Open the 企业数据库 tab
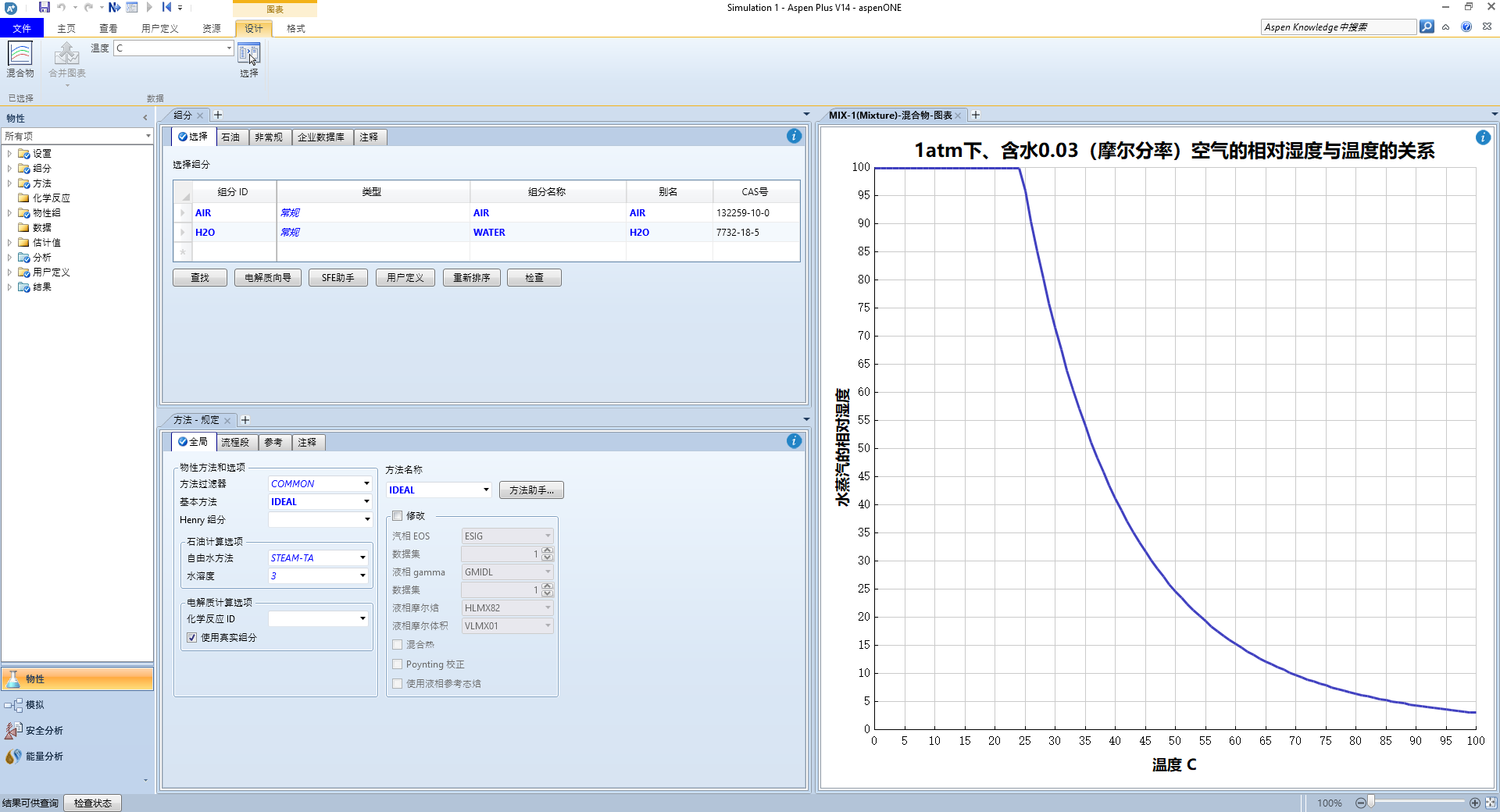1500x812 pixels. (321, 137)
